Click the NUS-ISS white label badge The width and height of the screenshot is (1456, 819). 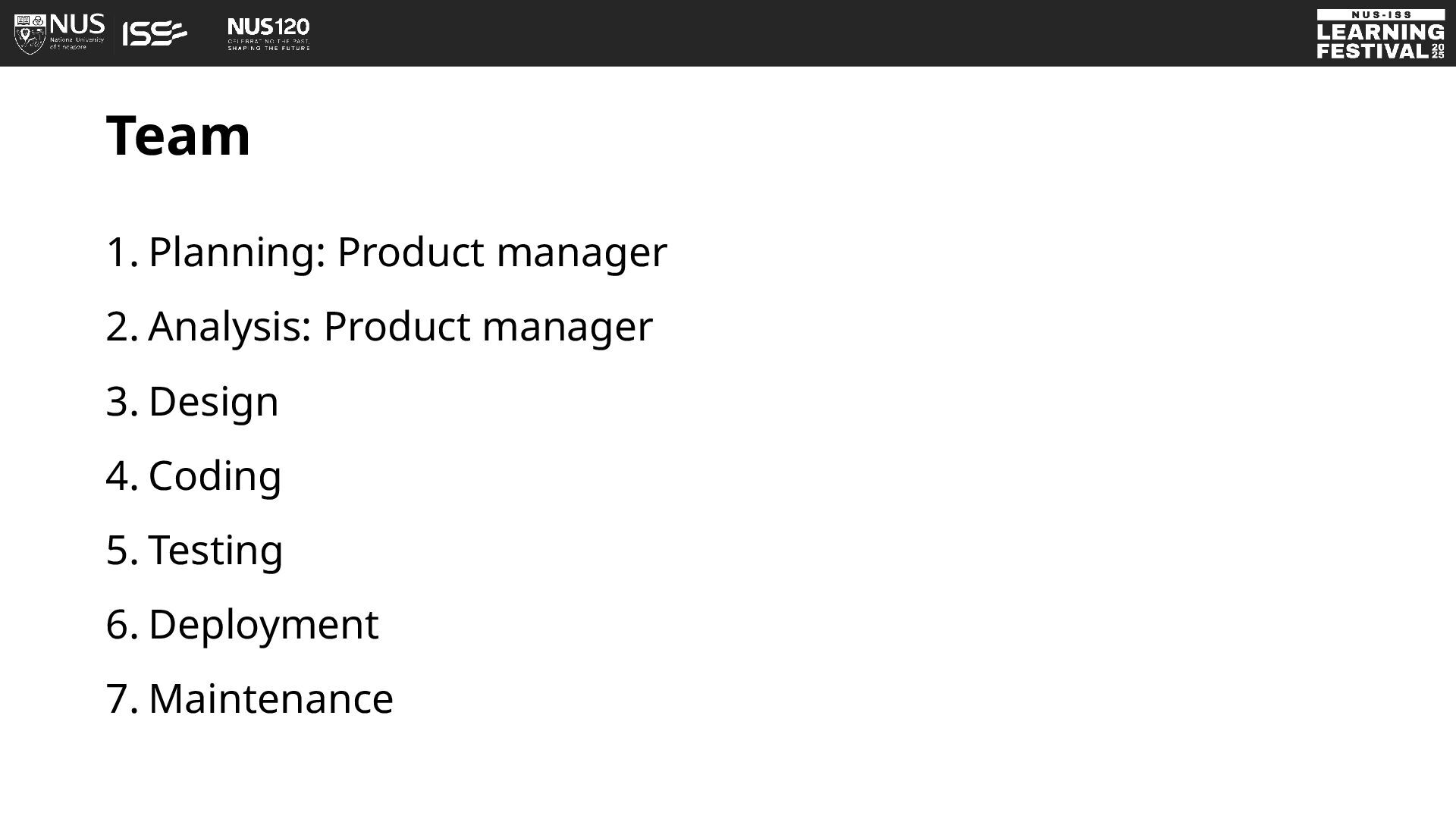[x=1380, y=14]
